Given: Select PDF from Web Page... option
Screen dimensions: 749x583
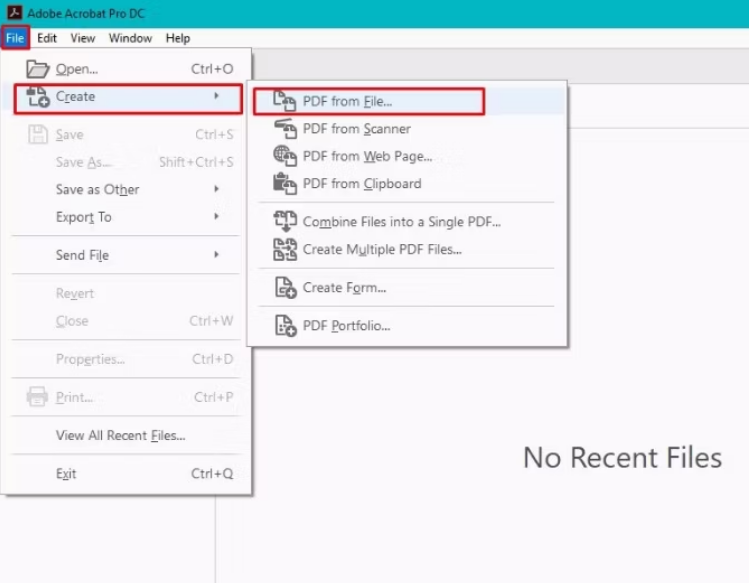Looking at the screenshot, I should pos(407,156).
